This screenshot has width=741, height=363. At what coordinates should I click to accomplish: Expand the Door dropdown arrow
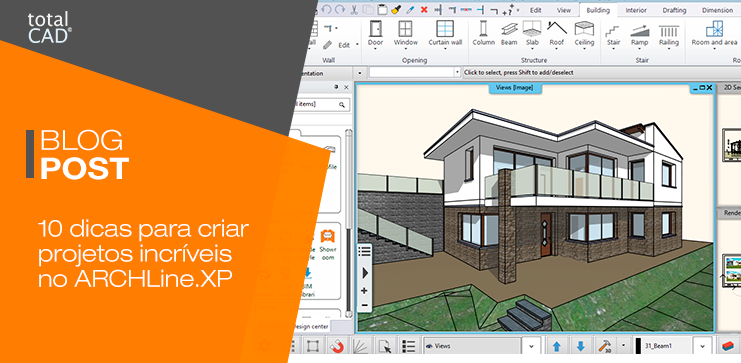376,48
